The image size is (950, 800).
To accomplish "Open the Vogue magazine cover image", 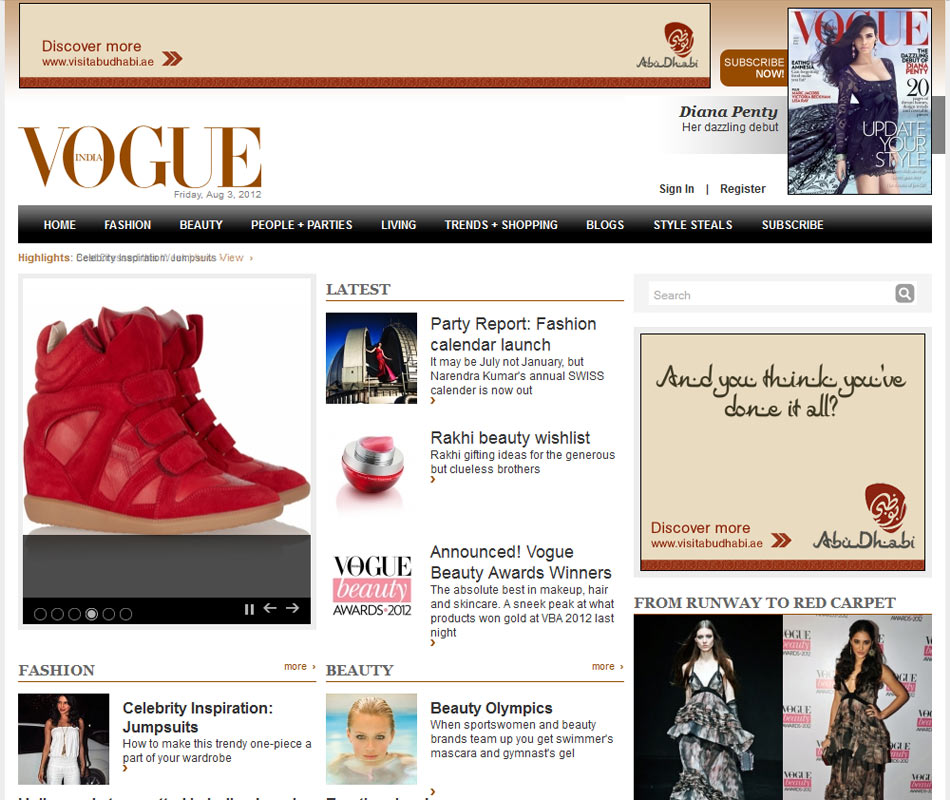I will (860, 101).
